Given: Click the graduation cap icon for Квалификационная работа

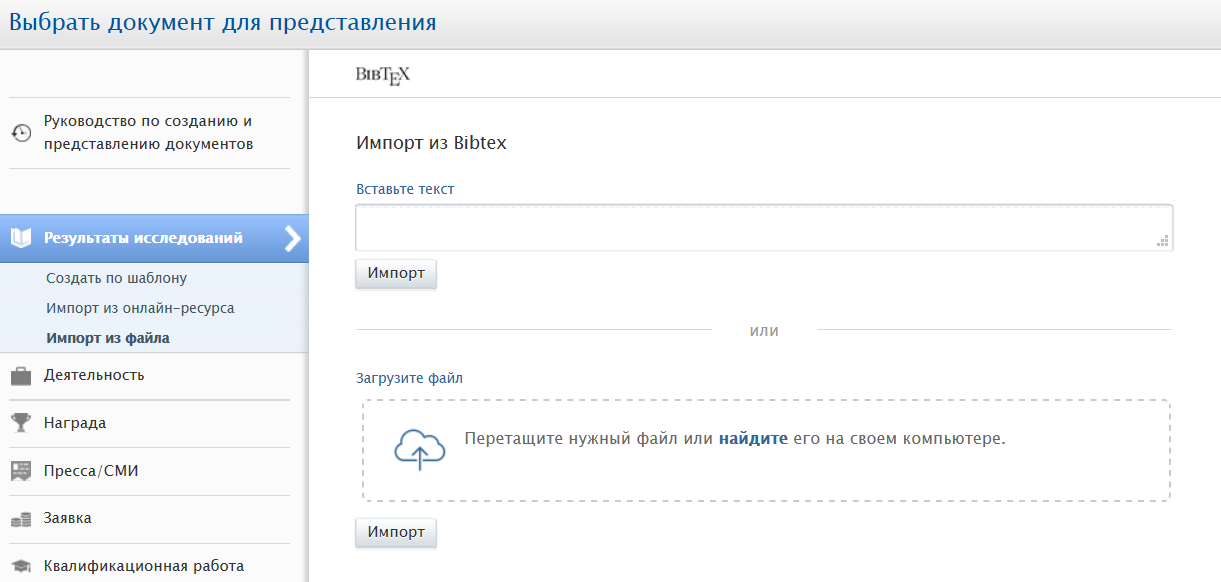Looking at the screenshot, I should (21, 566).
